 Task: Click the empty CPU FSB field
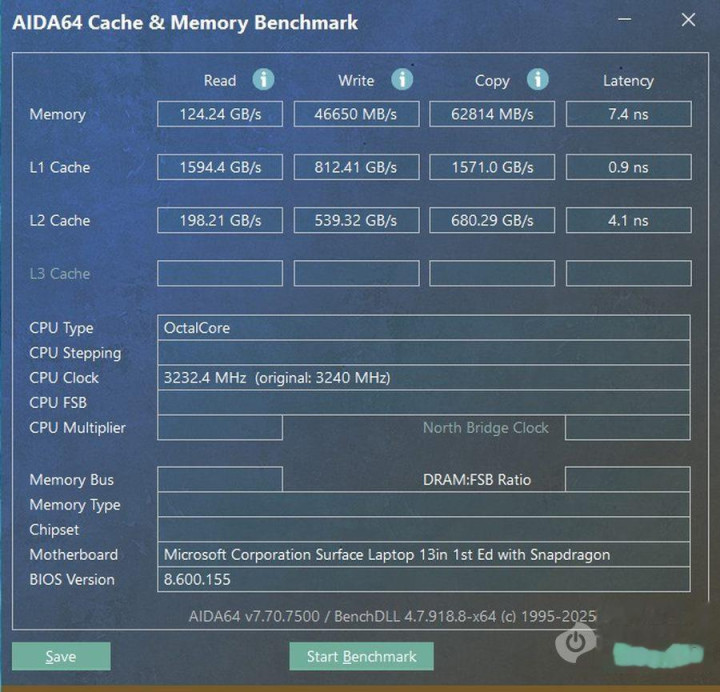coord(424,403)
